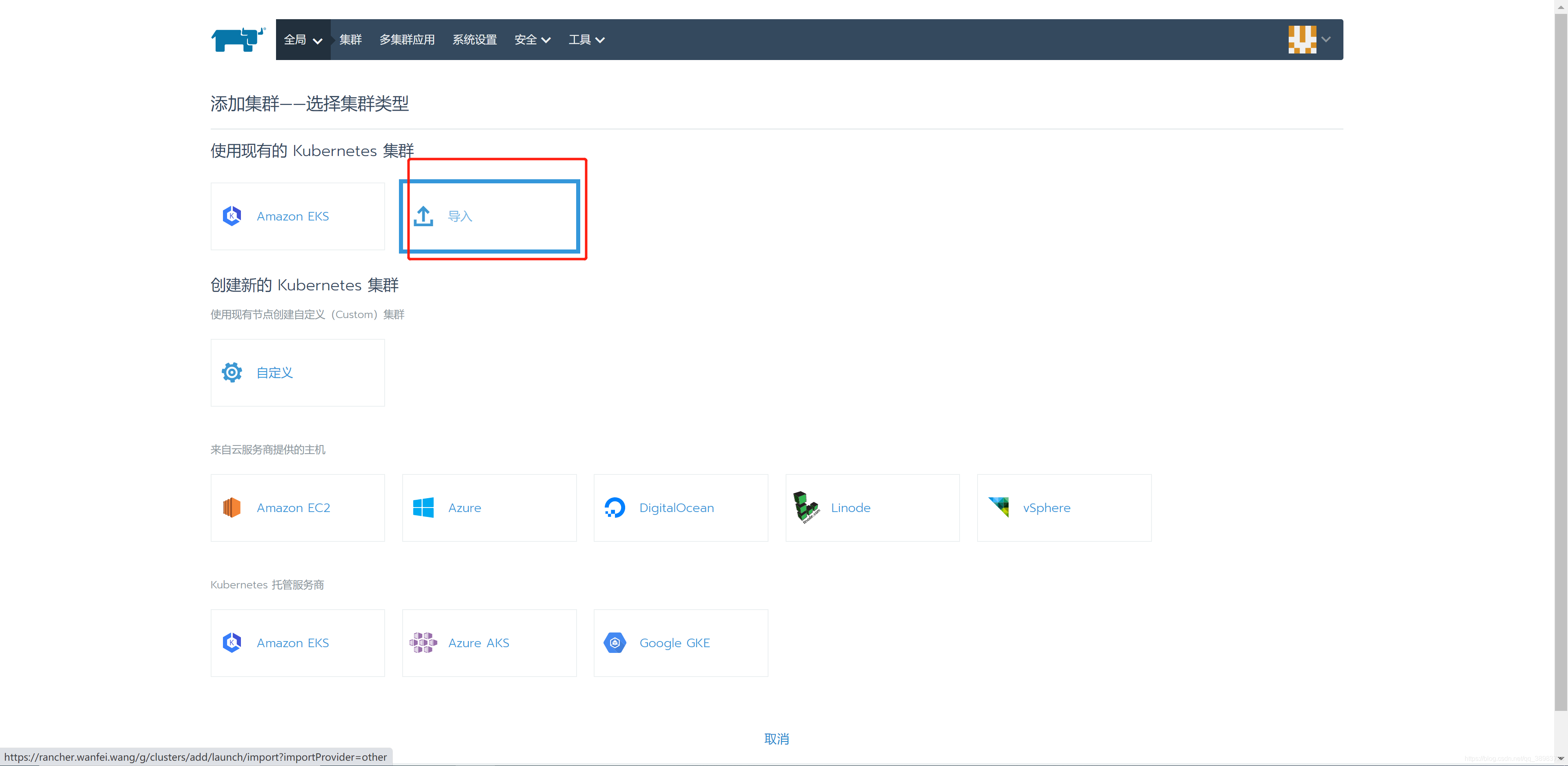The image size is (1568, 766).
Task: Select the Azure AKS card
Action: coord(490,643)
